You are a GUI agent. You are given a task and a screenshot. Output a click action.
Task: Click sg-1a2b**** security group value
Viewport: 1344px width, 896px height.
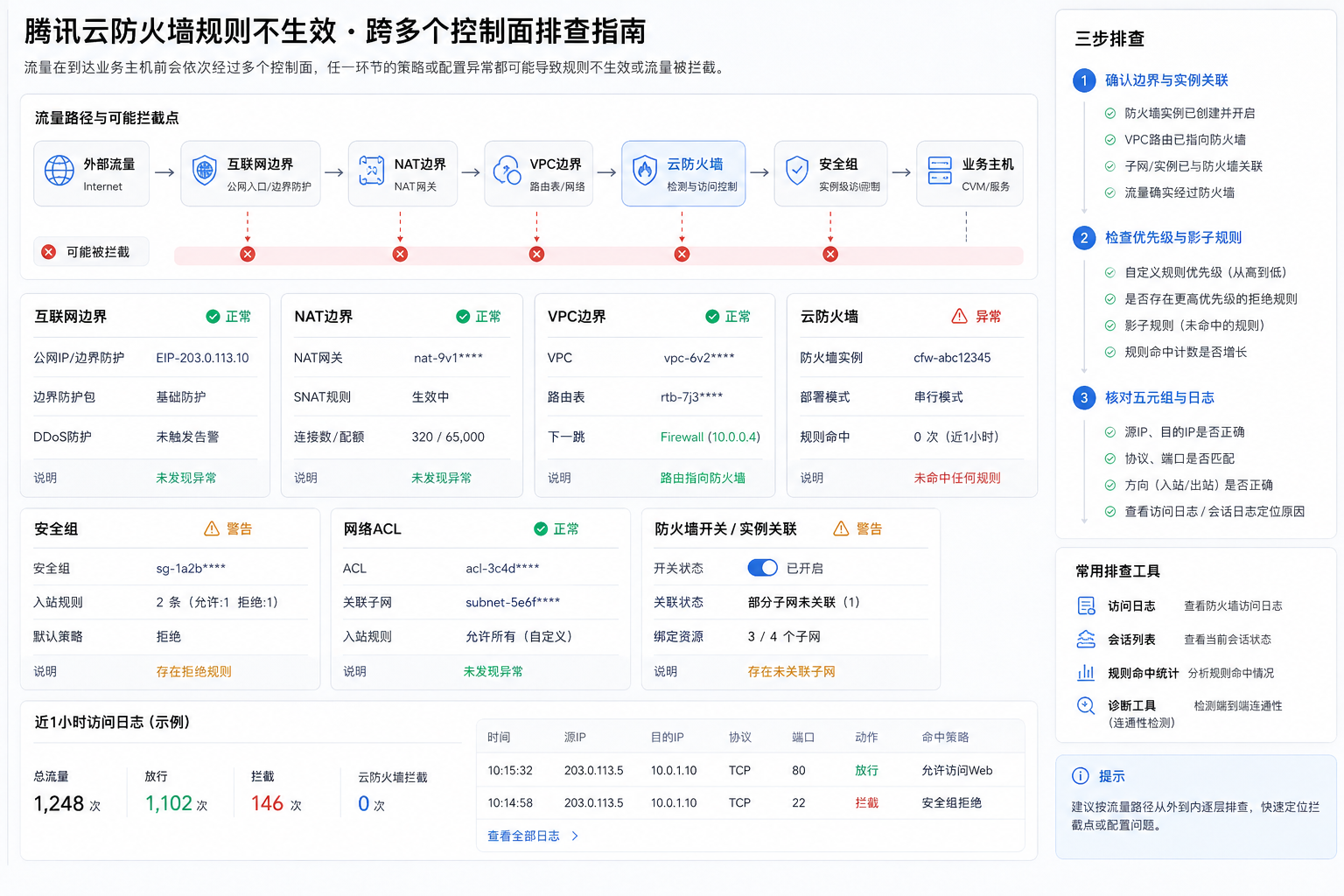click(x=191, y=569)
